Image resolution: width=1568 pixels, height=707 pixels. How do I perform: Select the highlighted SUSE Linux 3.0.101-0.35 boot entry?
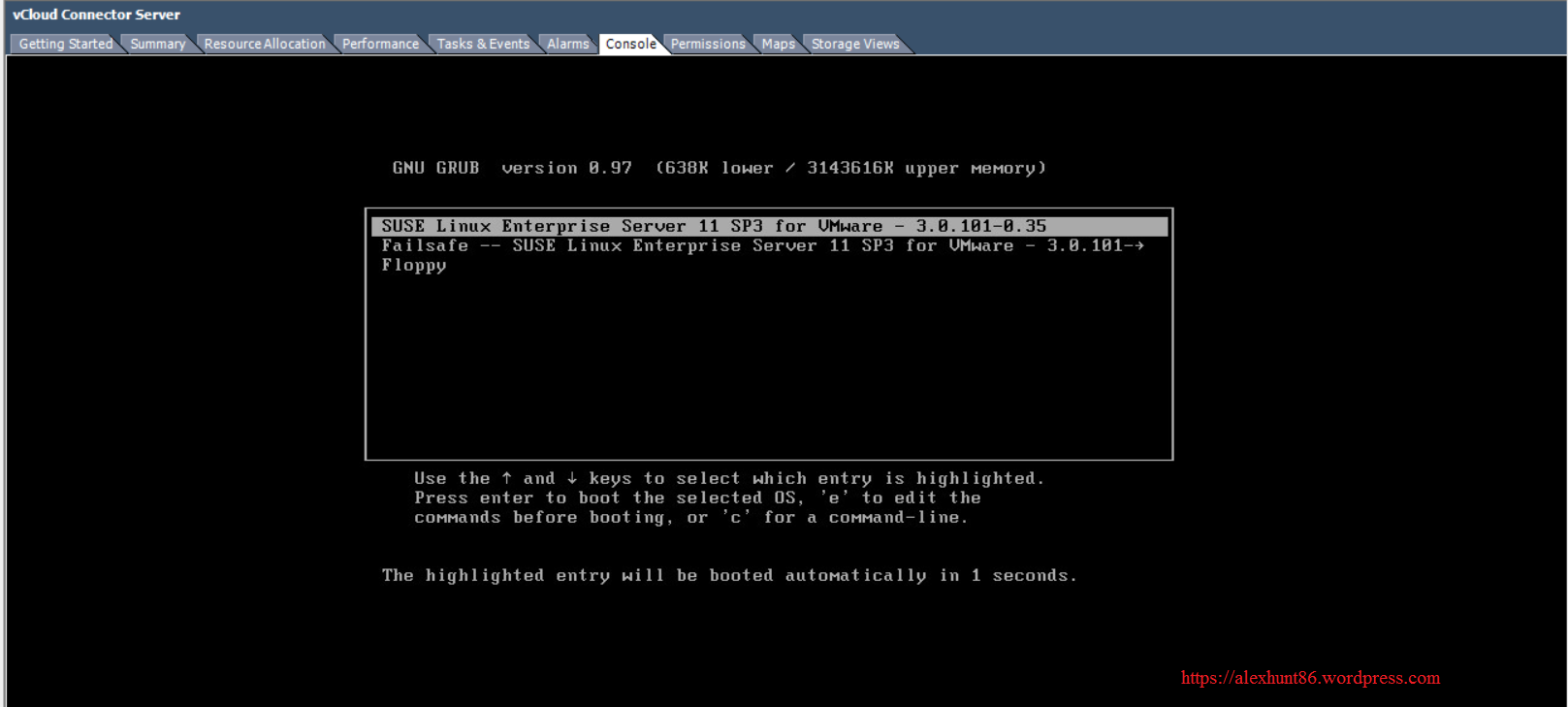(769, 226)
